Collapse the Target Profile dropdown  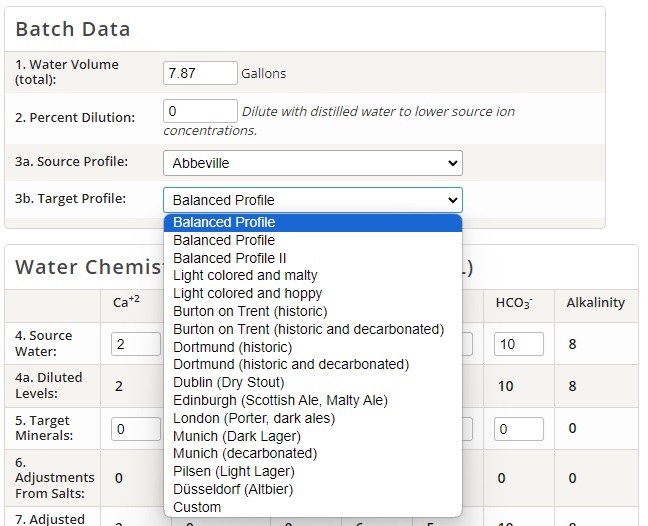click(312, 200)
